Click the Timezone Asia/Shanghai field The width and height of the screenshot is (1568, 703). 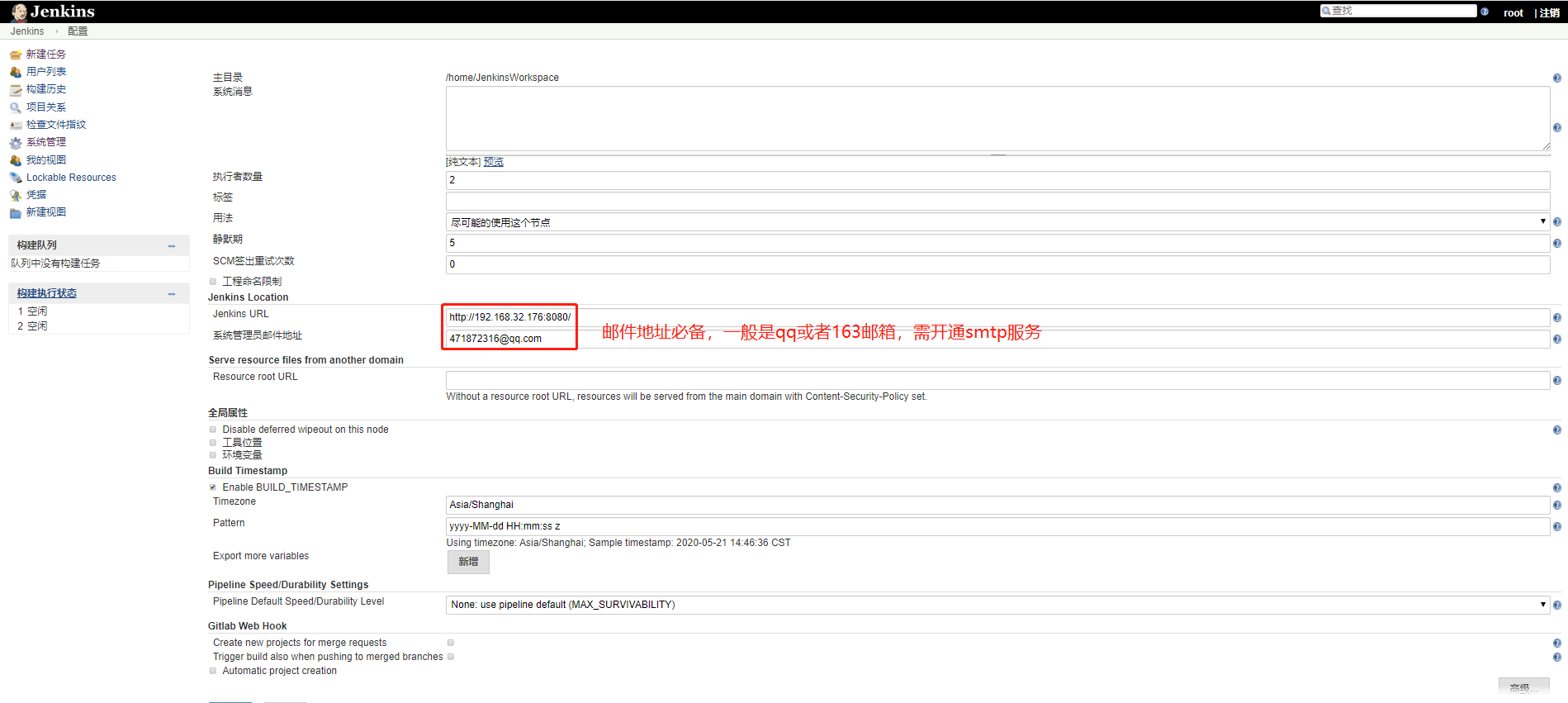point(997,505)
